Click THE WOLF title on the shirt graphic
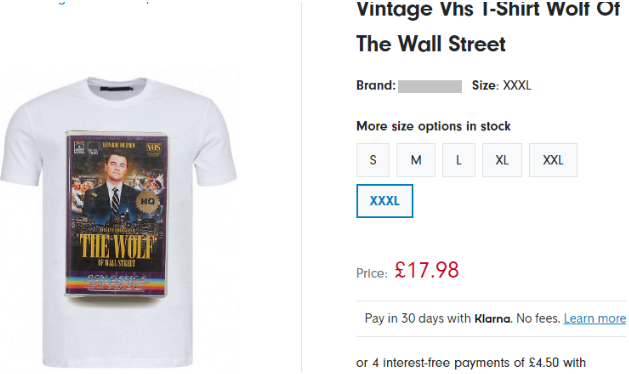The height and width of the screenshot is (374, 629). click(117, 246)
